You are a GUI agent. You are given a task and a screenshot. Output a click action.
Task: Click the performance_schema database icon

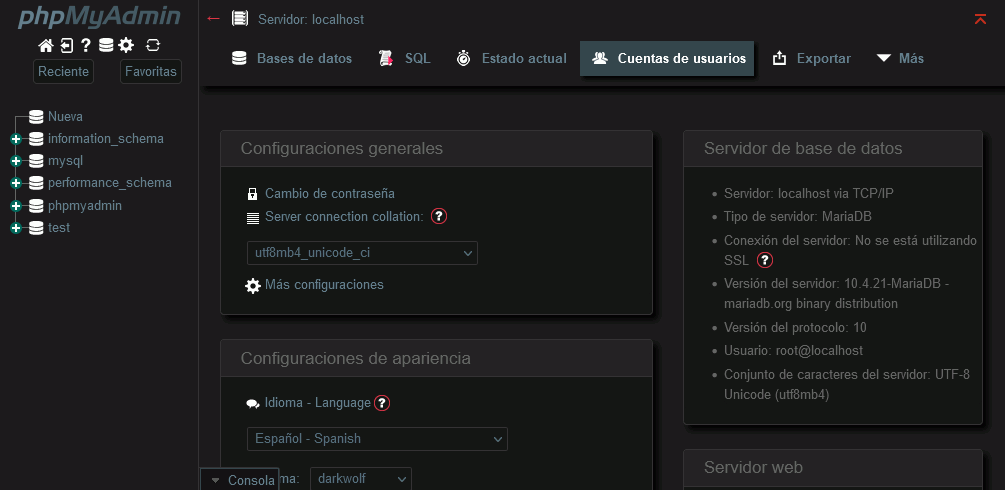coord(37,183)
